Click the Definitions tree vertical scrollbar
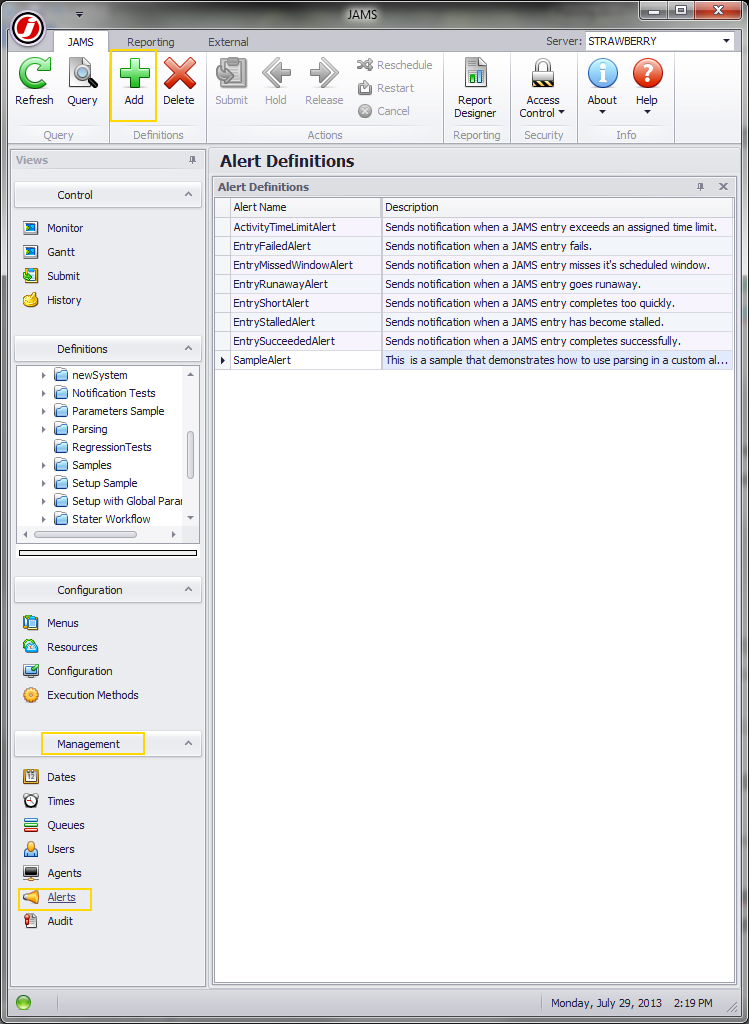The width and height of the screenshot is (749, 1024). [191, 455]
